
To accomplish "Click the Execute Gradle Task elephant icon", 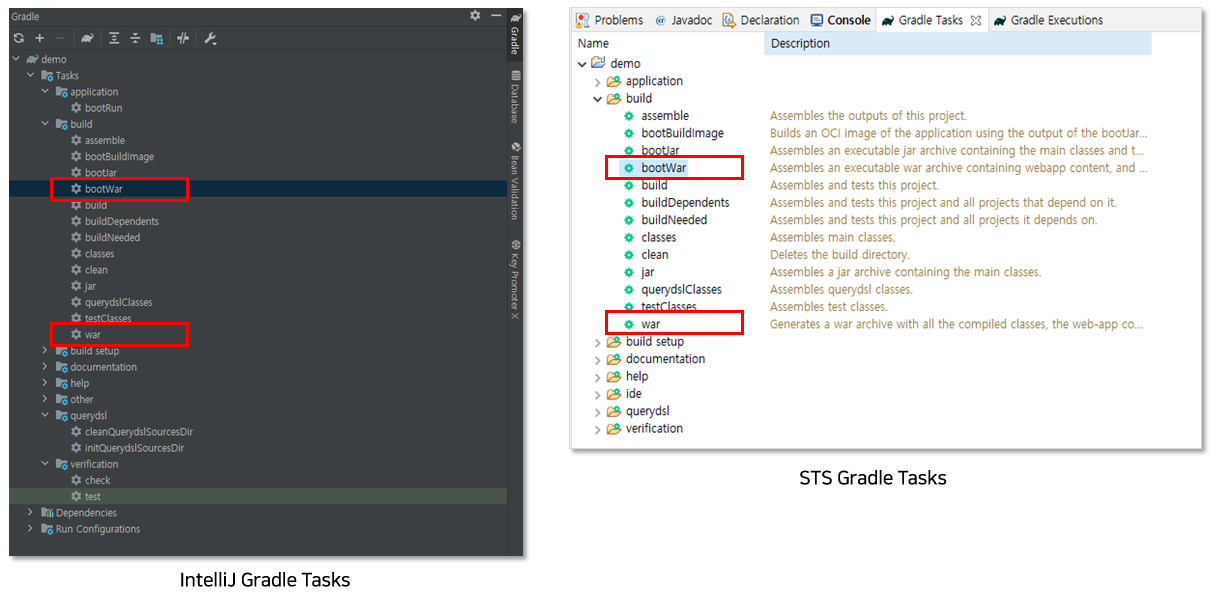I will point(89,37).
